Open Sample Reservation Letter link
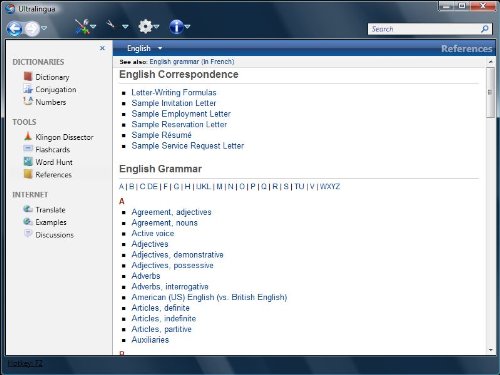The height and width of the screenshot is (375, 500). [179, 124]
